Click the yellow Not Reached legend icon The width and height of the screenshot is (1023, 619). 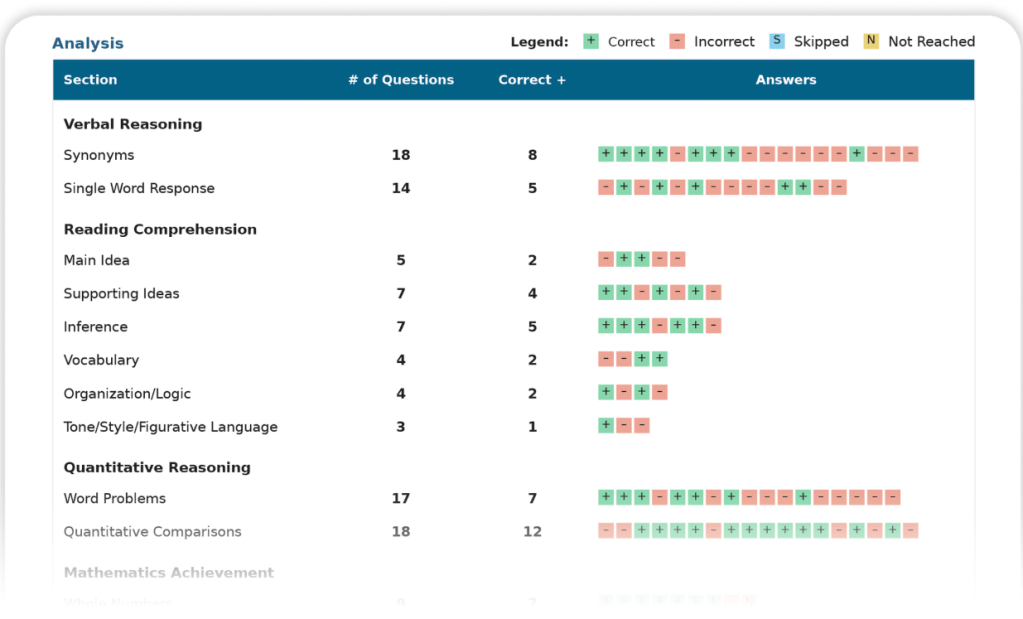(x=871, y=41)
